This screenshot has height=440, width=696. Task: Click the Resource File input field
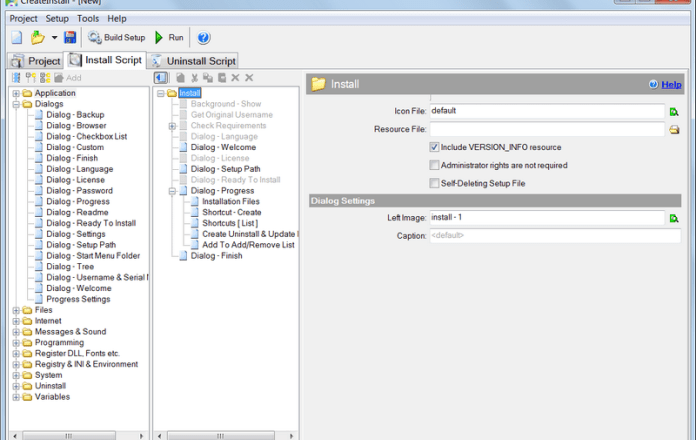point(547,129)
